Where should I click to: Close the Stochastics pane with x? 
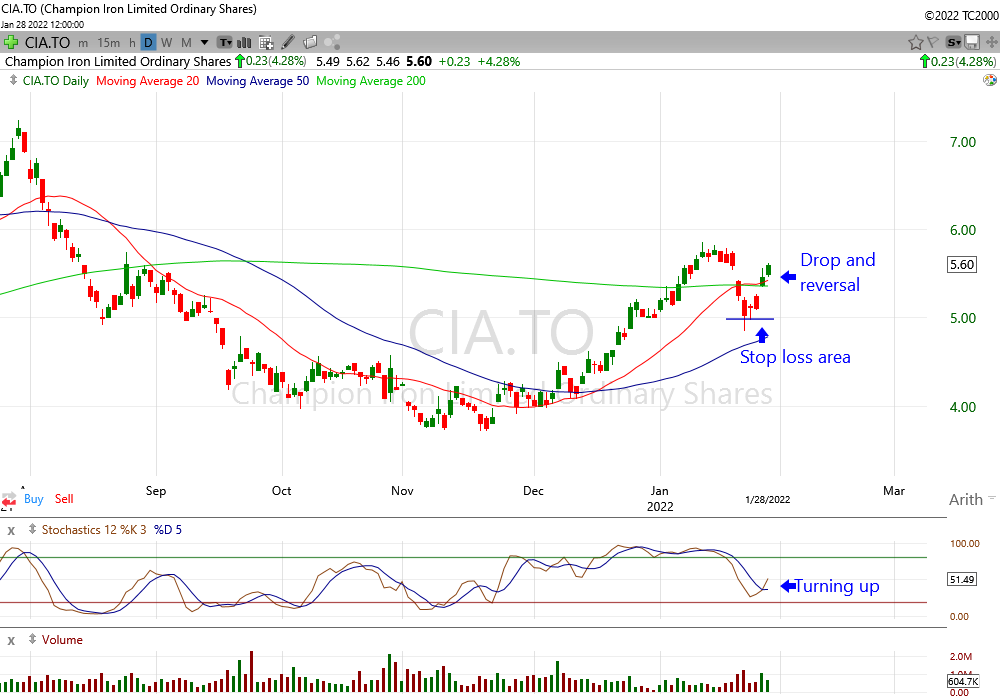(11, 530)
